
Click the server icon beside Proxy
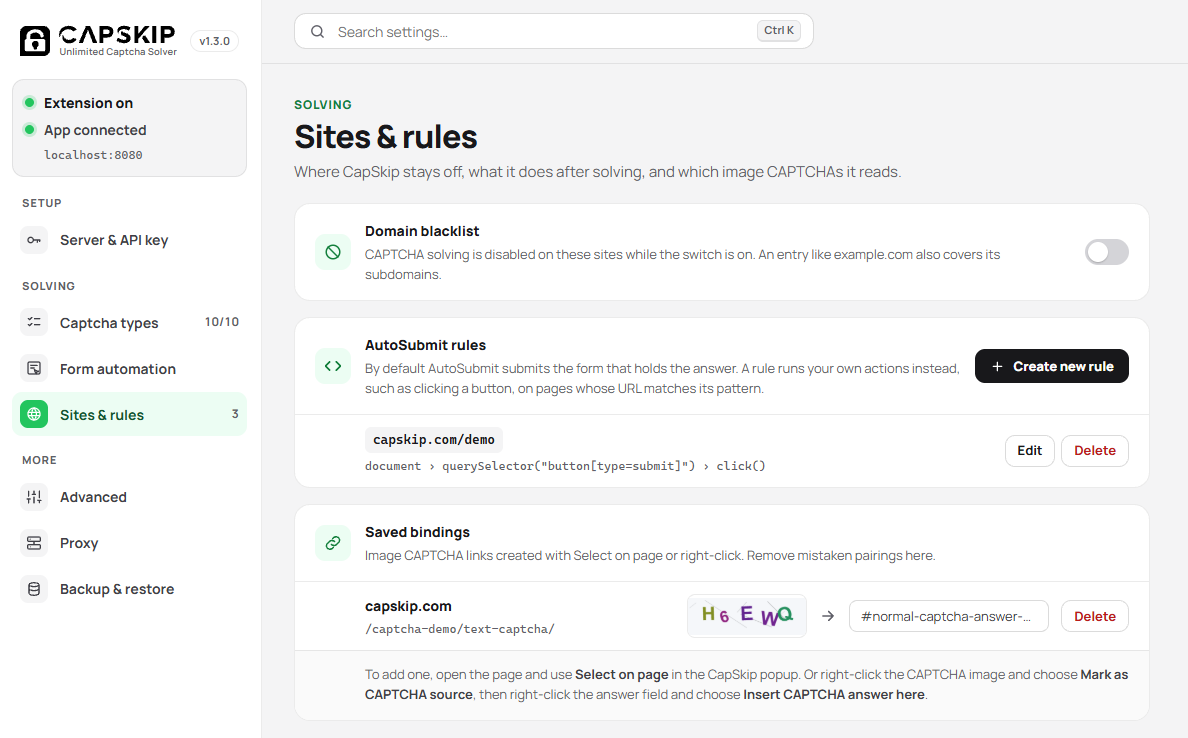click(x=34, y=543)
